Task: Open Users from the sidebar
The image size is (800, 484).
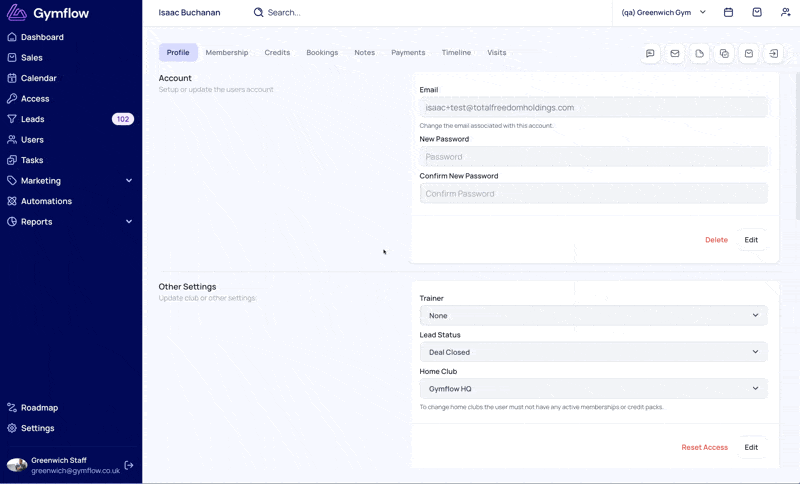Action: (32, 139)
